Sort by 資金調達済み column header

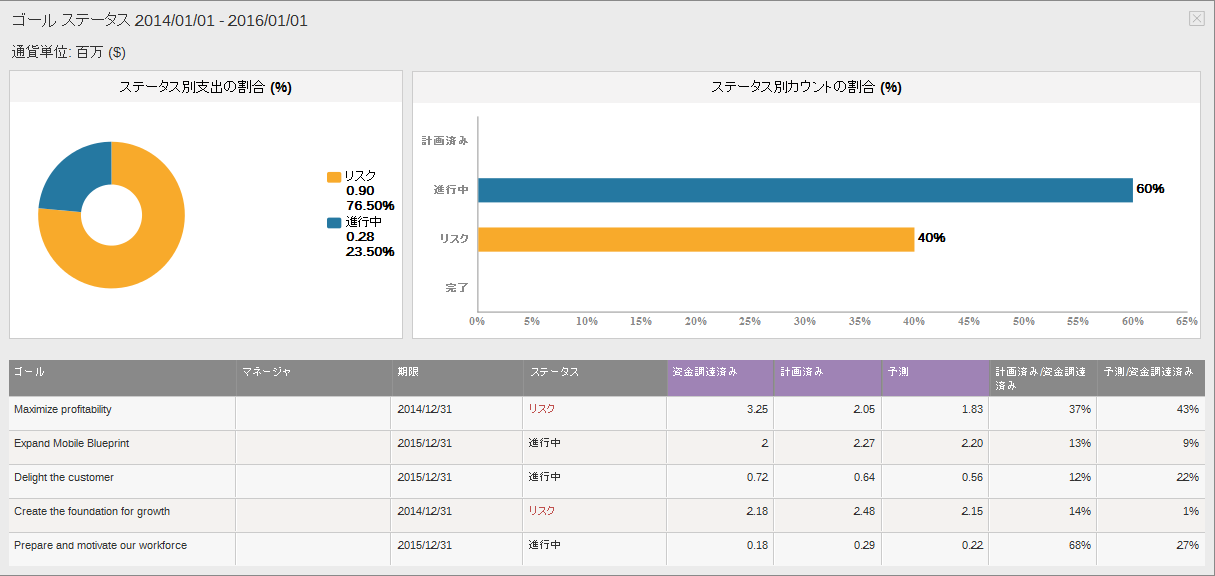704,371
